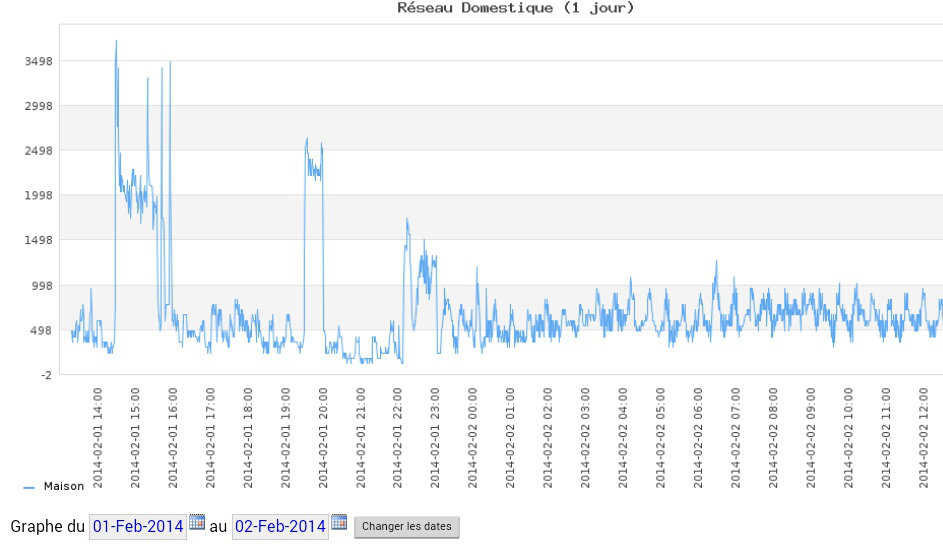Image resolution: width=943 pixels, height=549 pixels.
Task: Open the end date calendar picker icon
Action: [x=339, y=522]
